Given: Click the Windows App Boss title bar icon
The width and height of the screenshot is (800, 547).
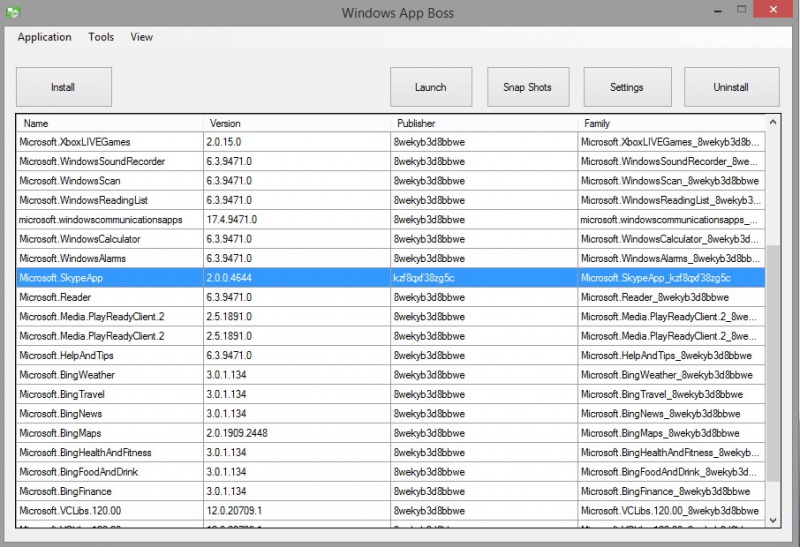Looking at the screenshot, I should 13,12.
